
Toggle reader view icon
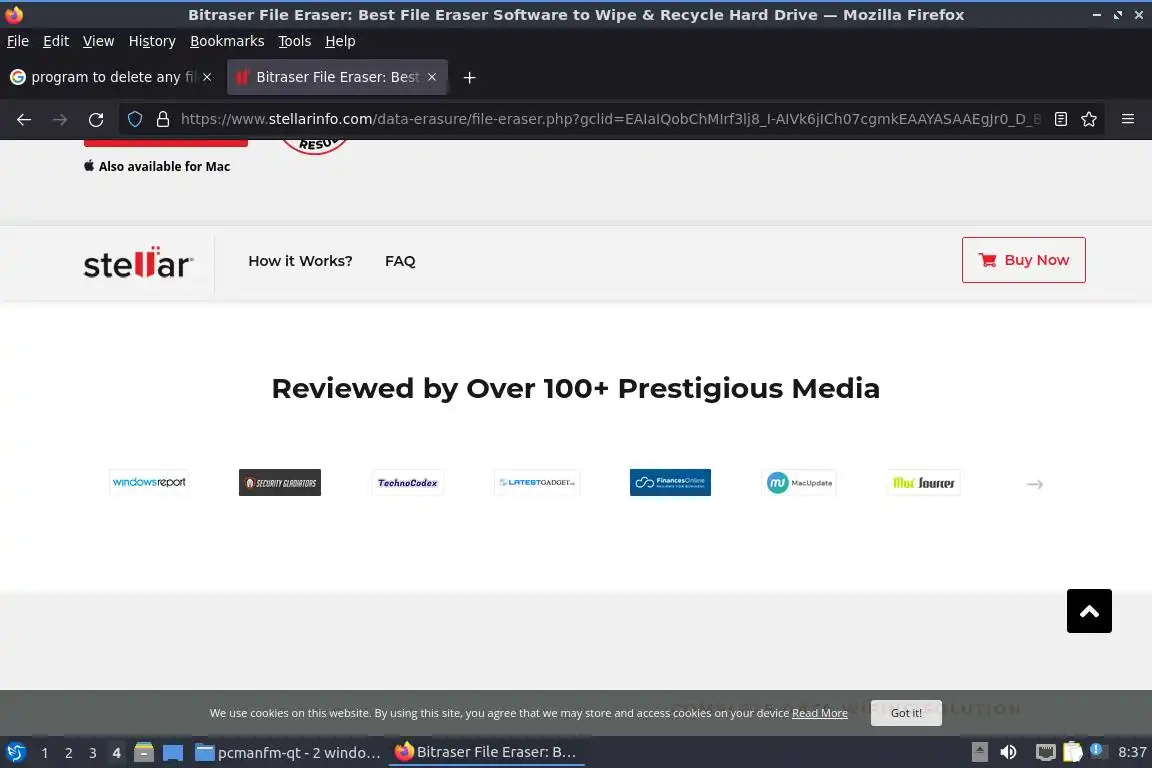(1061, 119)
